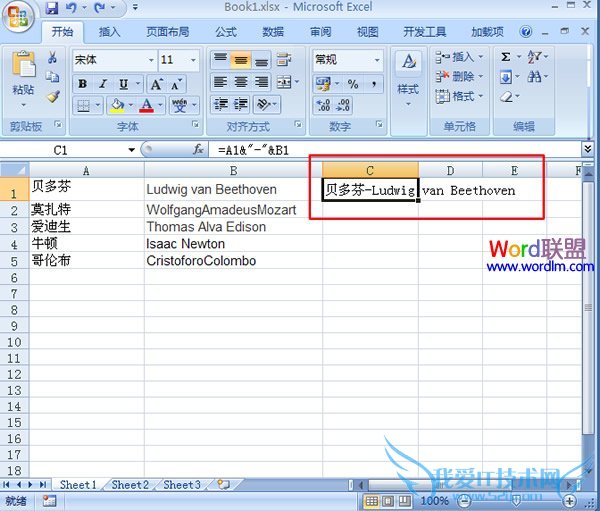Switch to the Sheet2 tab
The image size is (600, 511).
pos(130,485)
